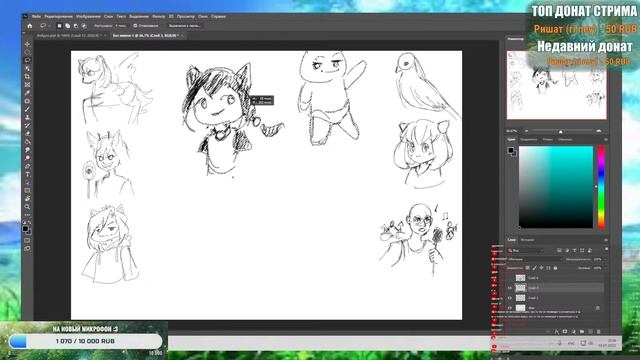
Task: Select the Eraser tool
Action: [27, 134]
